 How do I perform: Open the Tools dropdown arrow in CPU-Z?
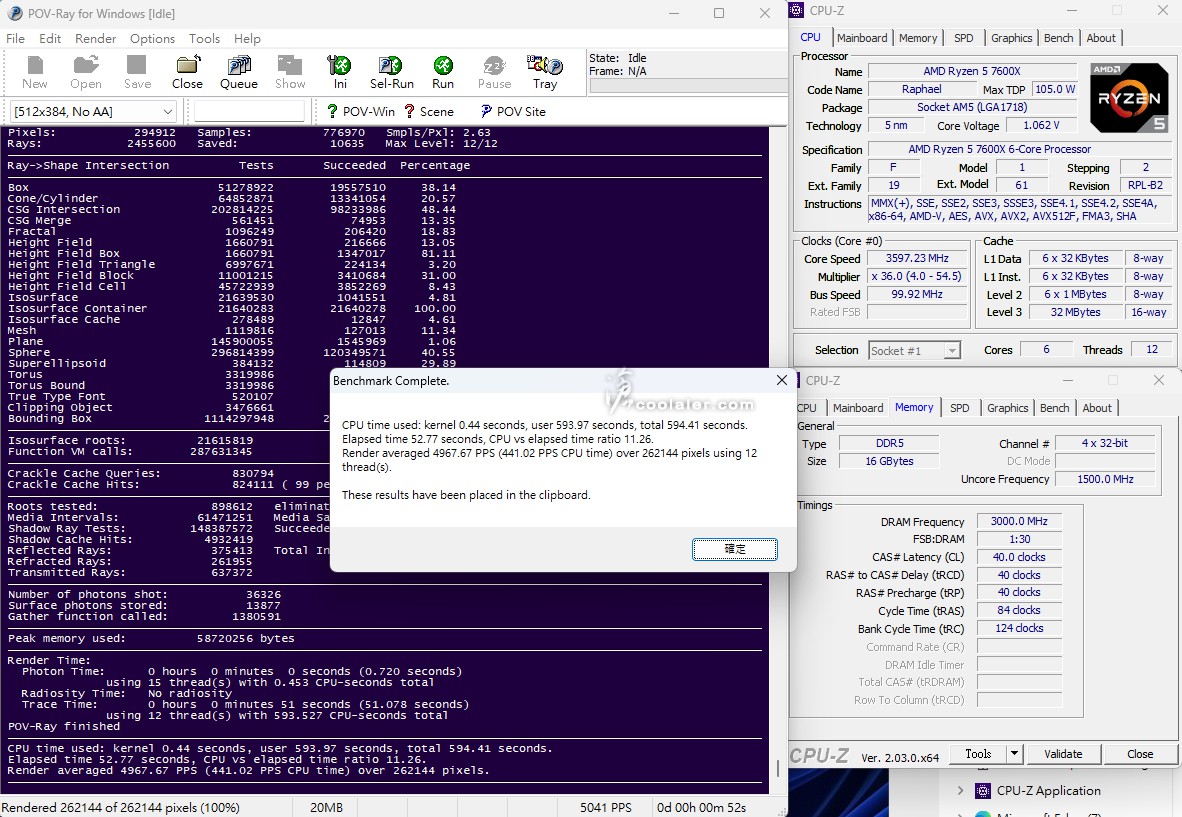1014,754
